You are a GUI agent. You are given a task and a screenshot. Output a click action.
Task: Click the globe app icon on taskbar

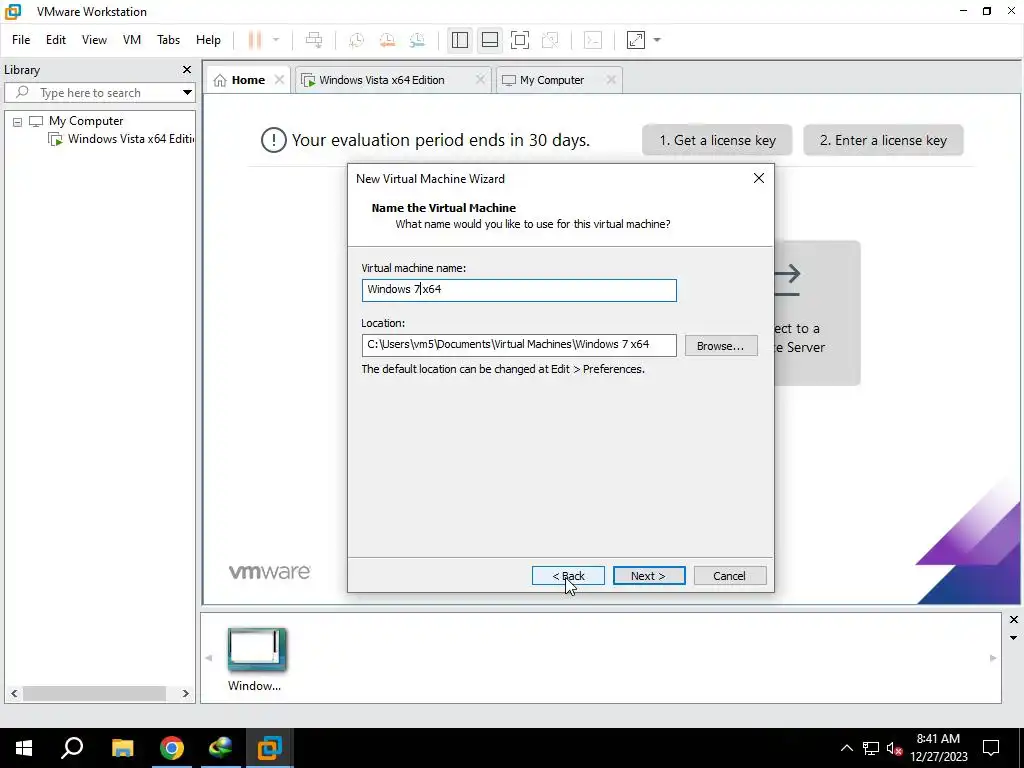point(221,748)
